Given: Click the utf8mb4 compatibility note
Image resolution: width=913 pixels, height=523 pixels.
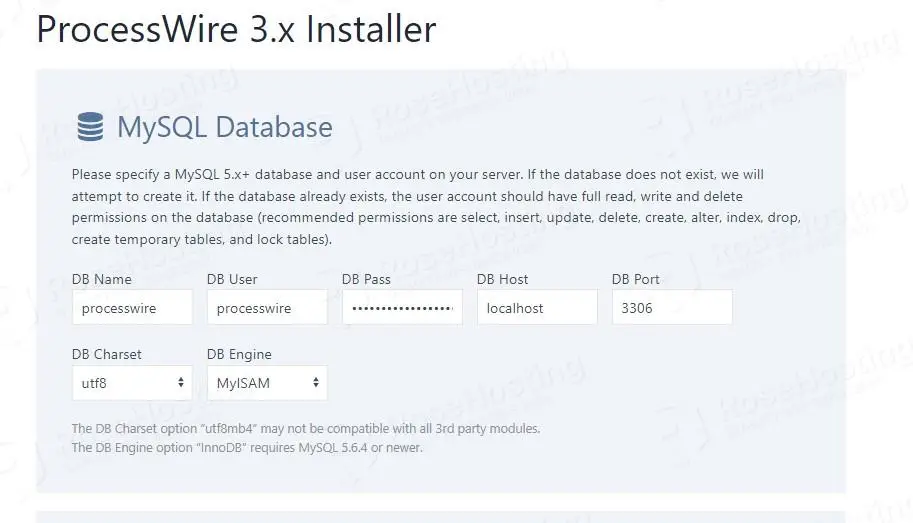Looking at the screenshot, I should 306,428.
